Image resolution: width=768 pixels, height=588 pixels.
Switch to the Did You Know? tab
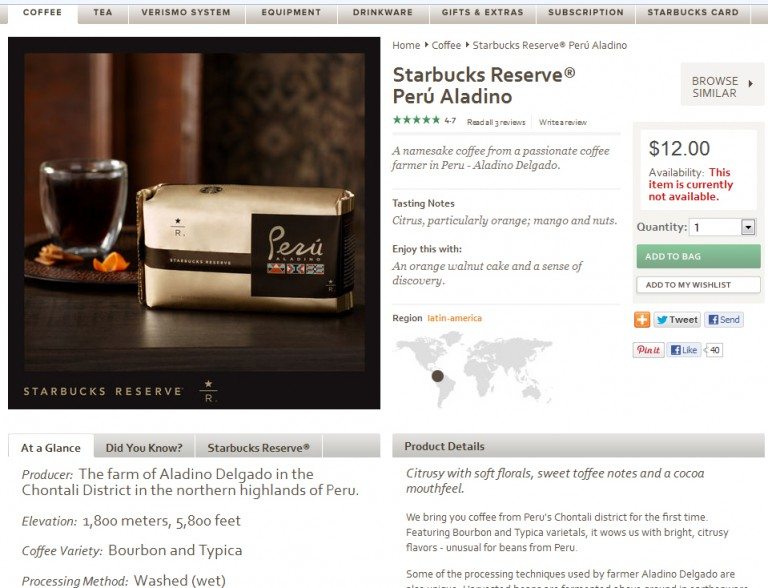click(144, 447)
